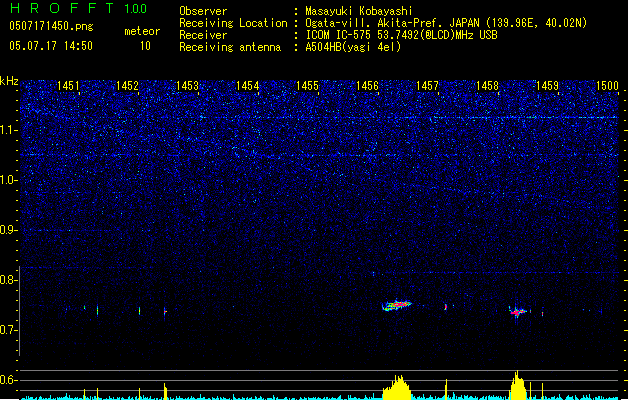
Task: Click the 0.6 kHz frequency label
Action: (x=8, y=380)
